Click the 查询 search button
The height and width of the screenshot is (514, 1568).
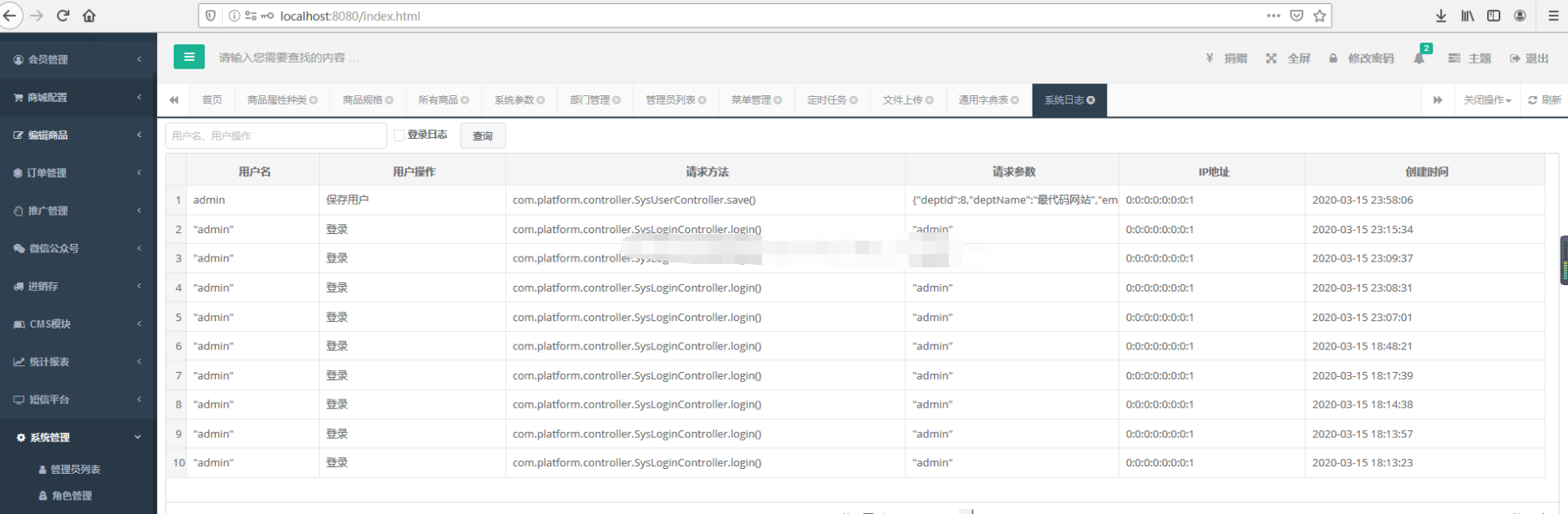[483, 135]
